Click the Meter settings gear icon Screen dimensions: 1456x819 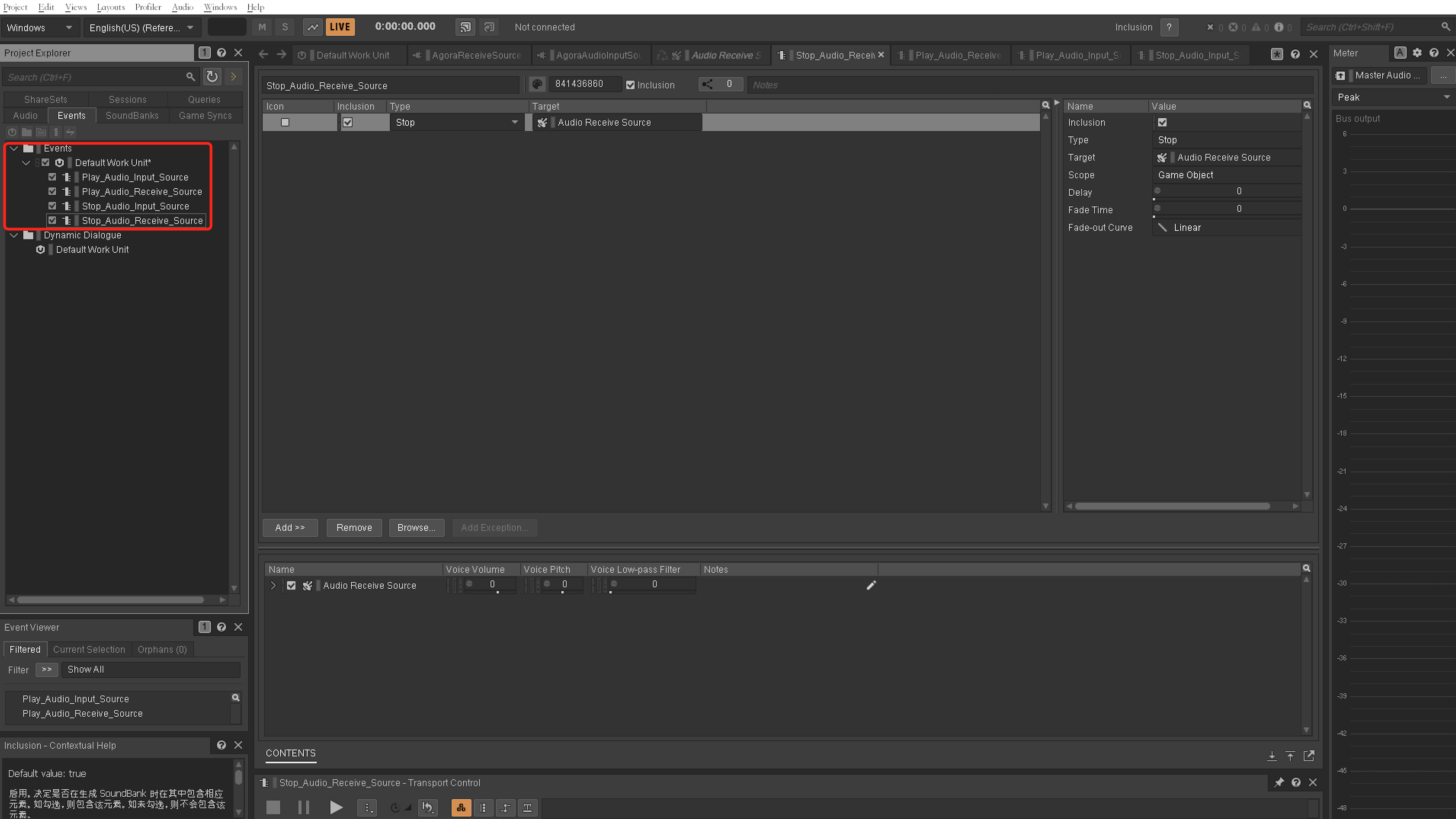tap(1417, 53)
